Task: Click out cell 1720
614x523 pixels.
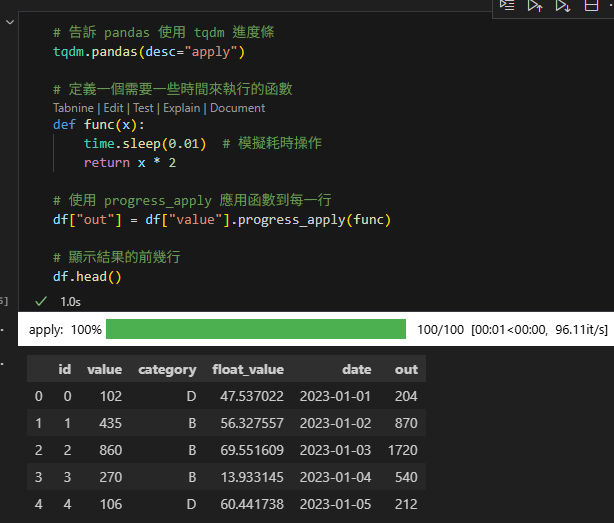Action: click(x=403, y=450)
